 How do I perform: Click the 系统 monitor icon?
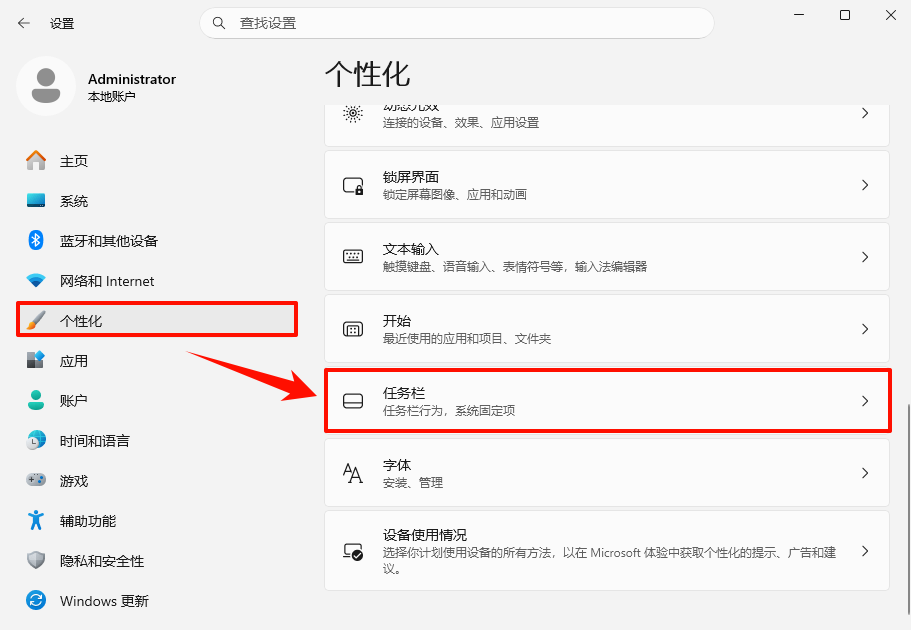click(36, 201)
